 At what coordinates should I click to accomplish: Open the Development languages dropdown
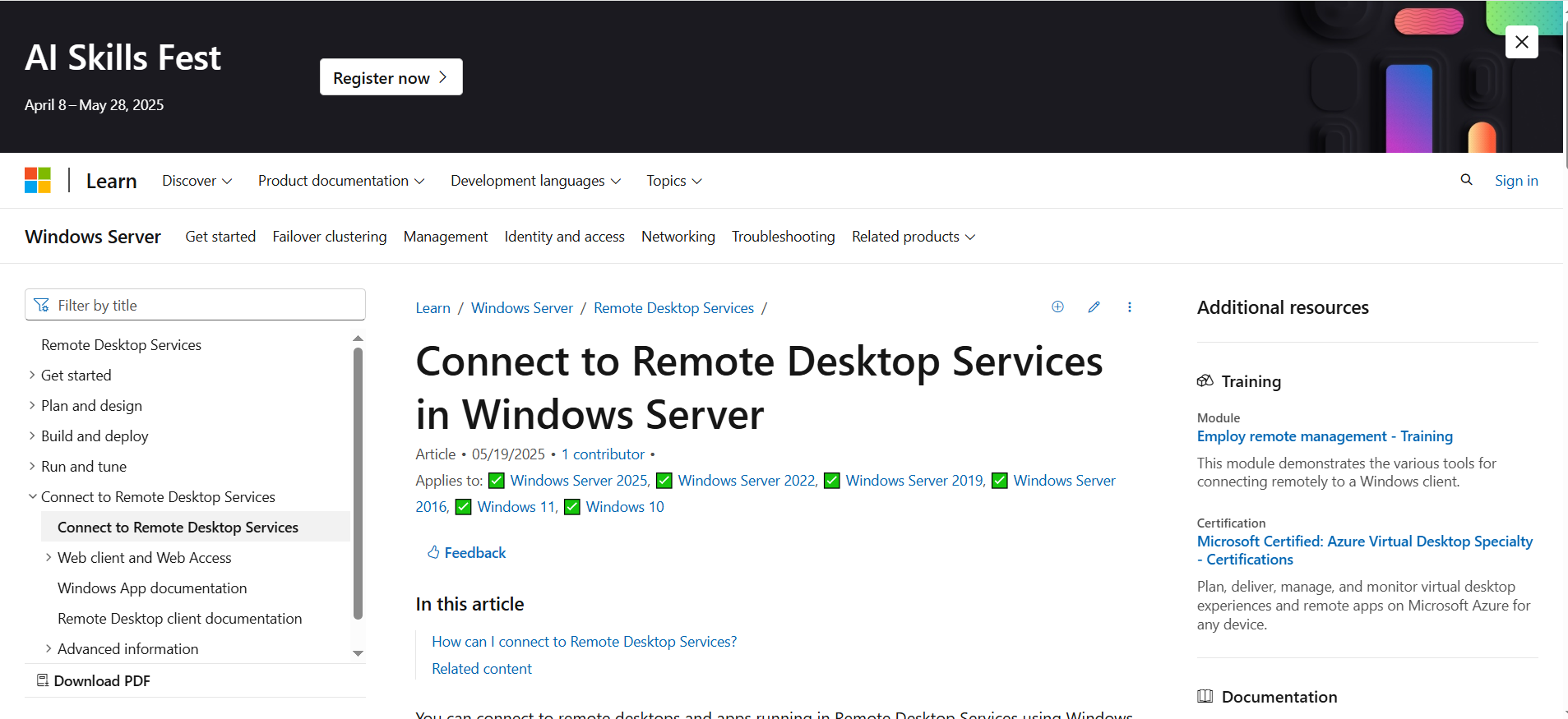[x=536, y=181]
